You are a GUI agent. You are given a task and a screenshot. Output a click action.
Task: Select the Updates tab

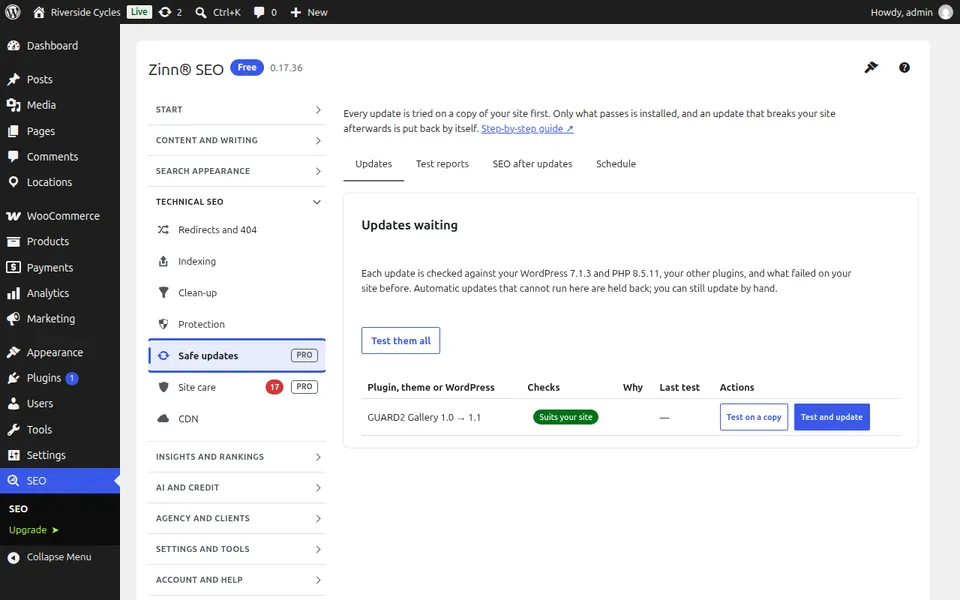[x=373, y=164]
